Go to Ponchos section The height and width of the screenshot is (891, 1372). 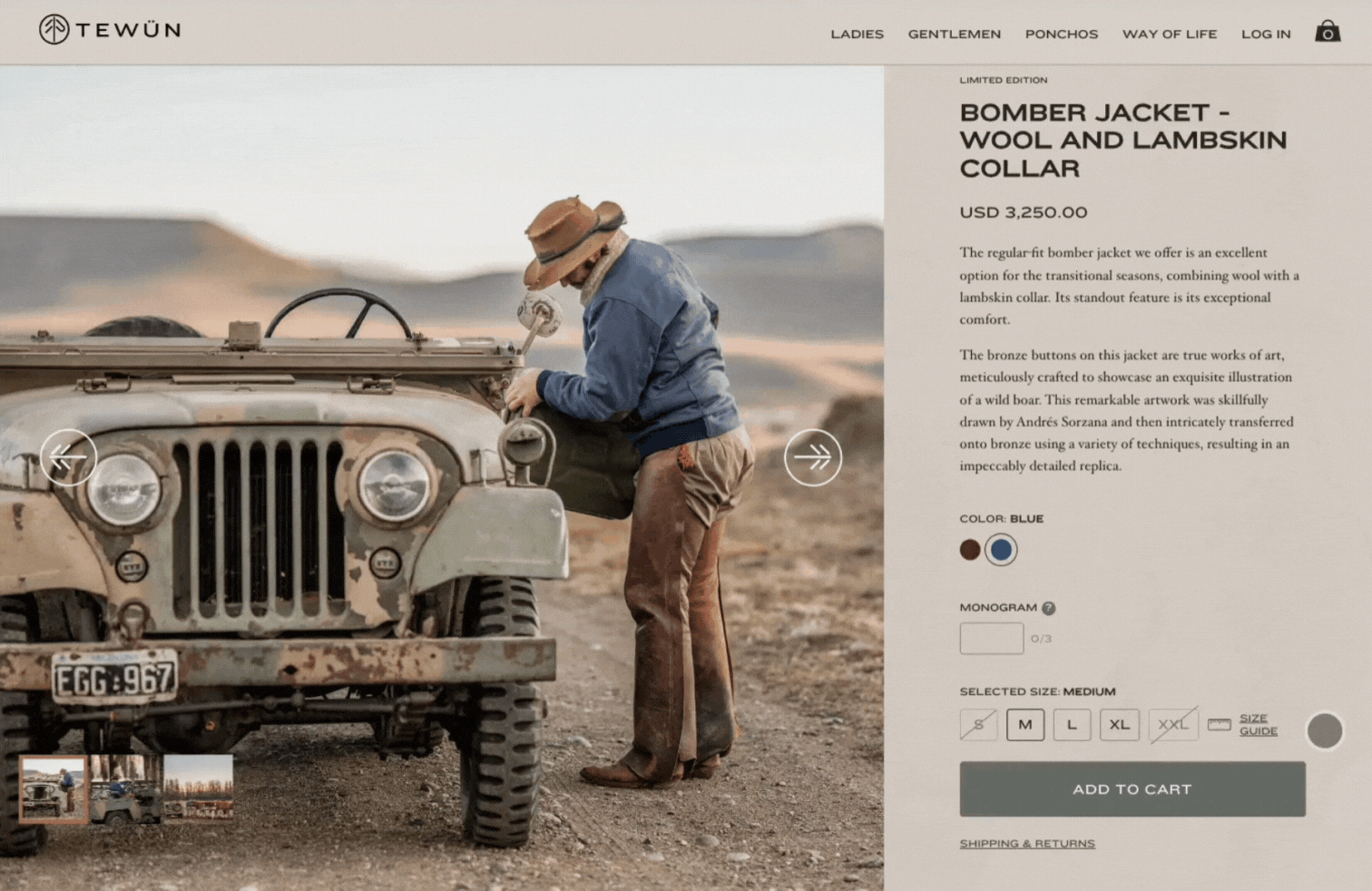(x=1062, y=34)
